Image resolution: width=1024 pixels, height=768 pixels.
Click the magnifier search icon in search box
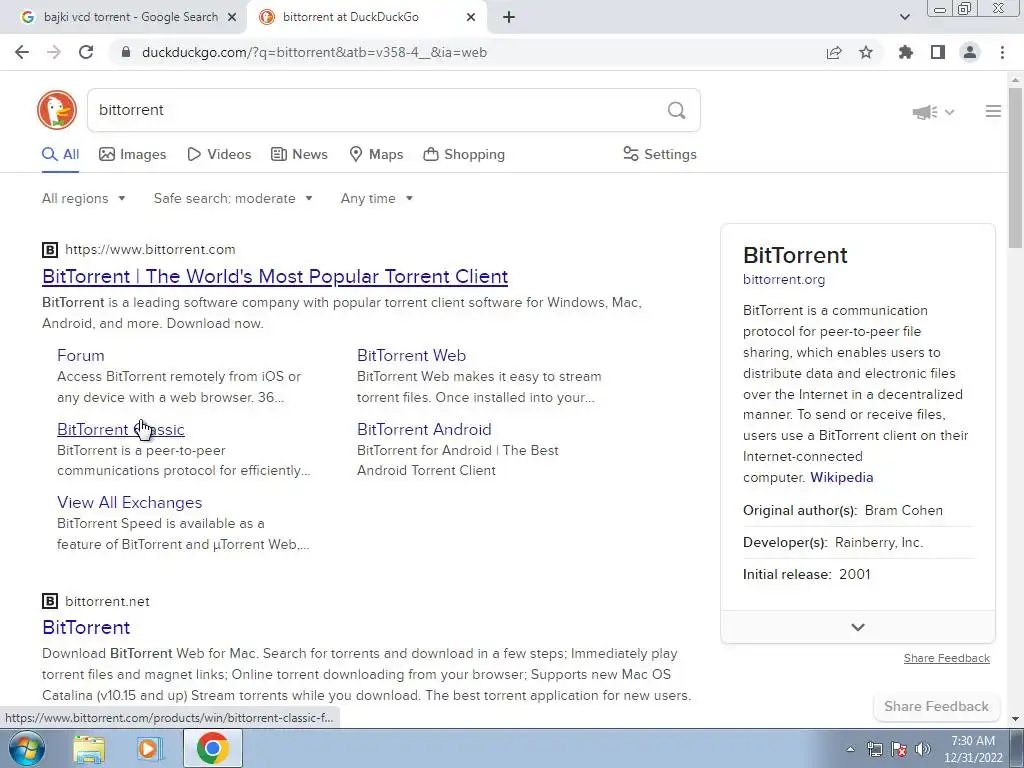pos(677,110)
